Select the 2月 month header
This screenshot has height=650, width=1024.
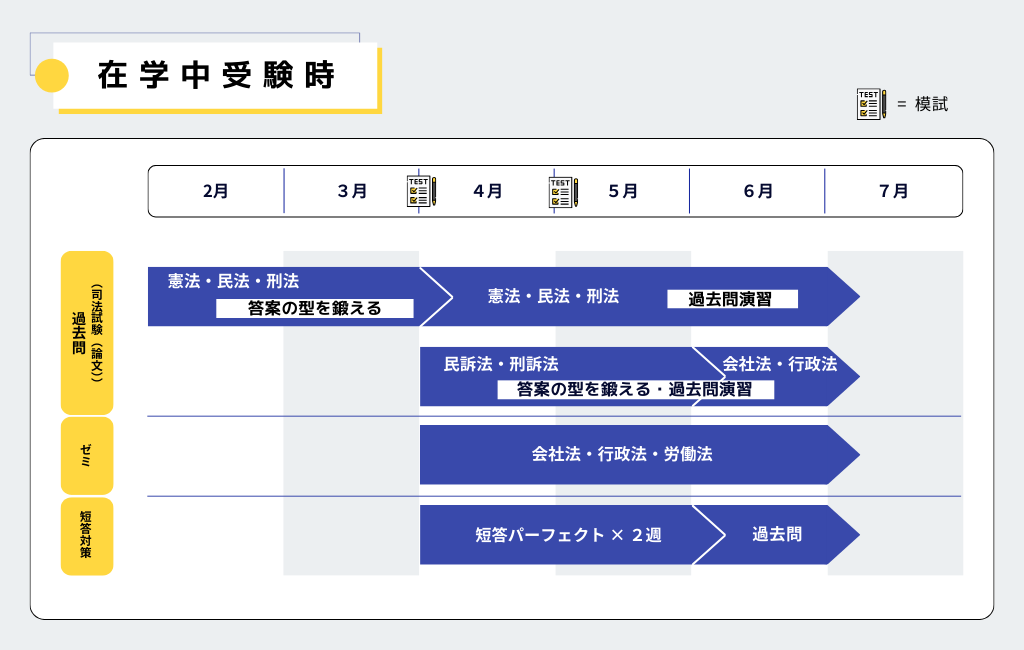(x=216, y=191)
